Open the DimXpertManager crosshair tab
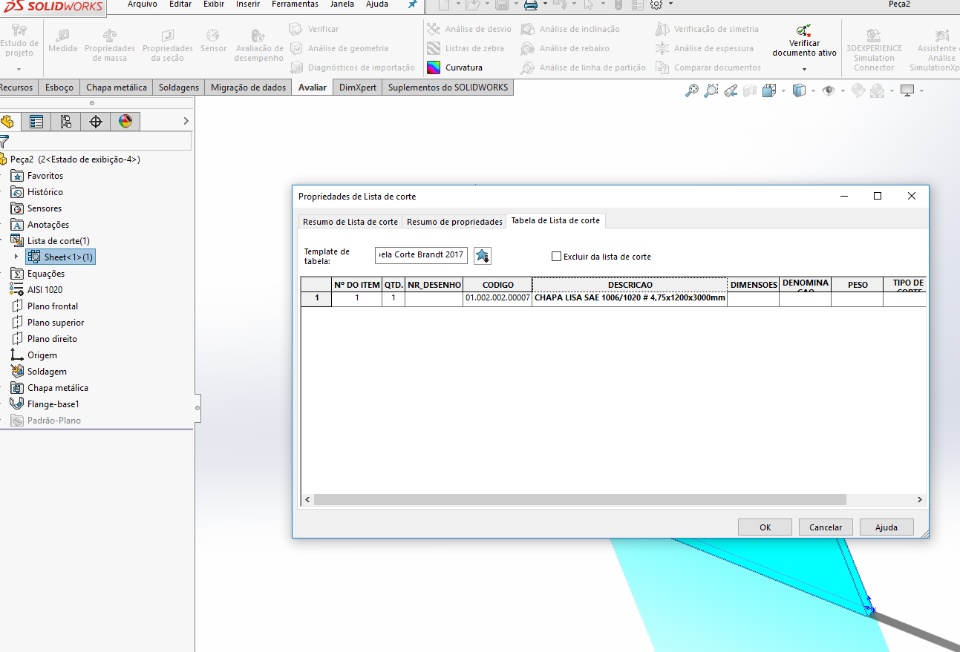960x652 pixels. (x=96, y=121)
